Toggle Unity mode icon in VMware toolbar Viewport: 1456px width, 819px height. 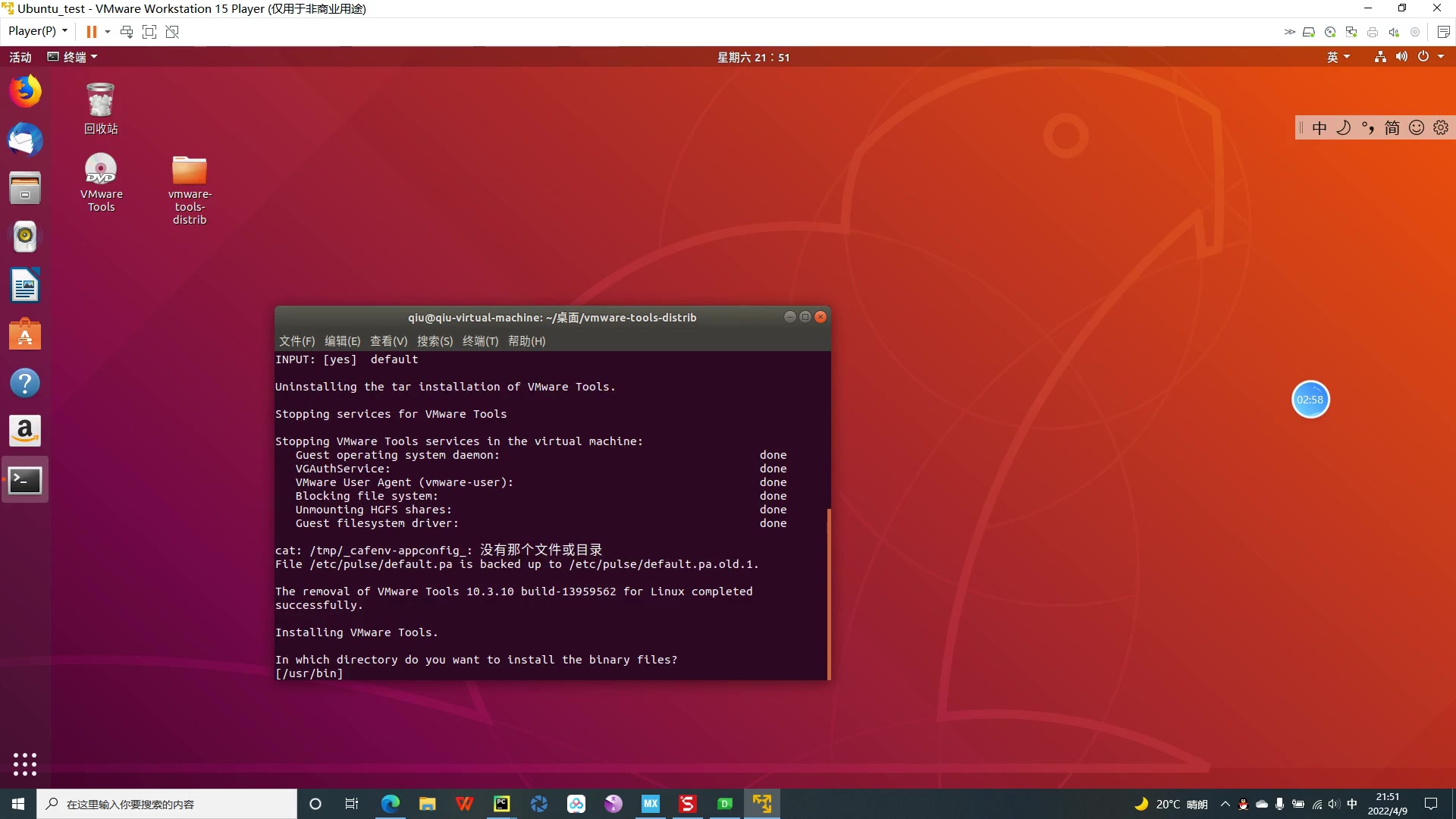172,32
